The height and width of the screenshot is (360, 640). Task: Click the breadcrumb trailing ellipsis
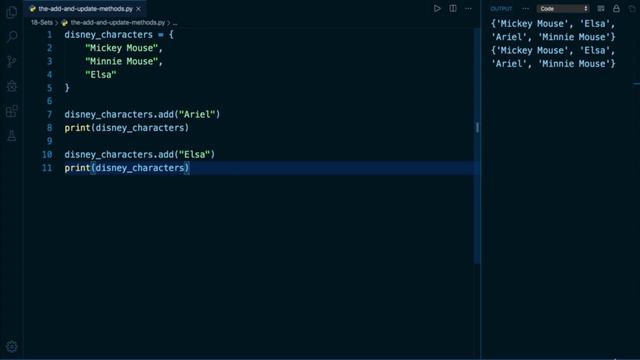tap(175, 22)
